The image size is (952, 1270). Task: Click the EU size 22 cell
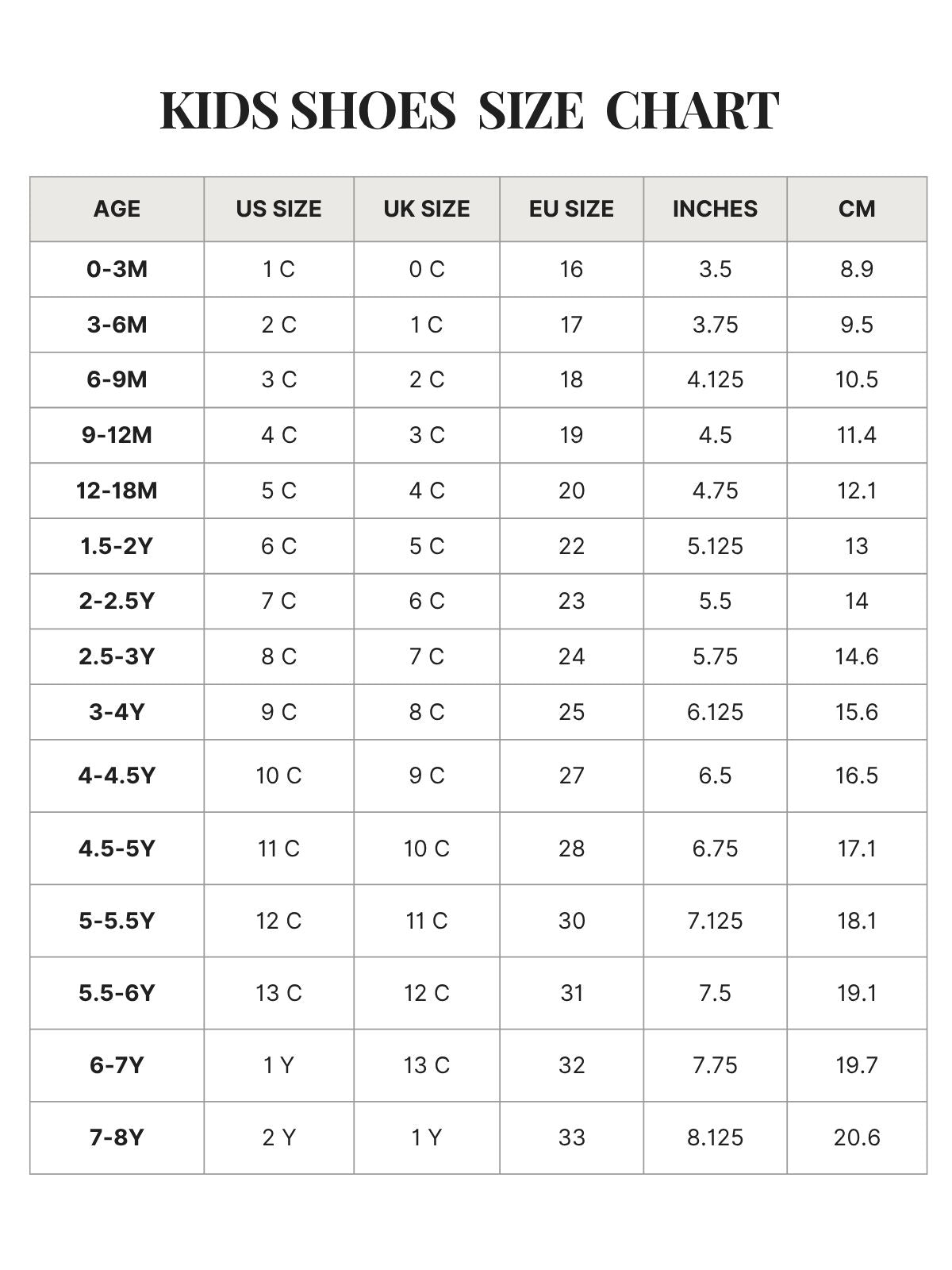(x=571, y=546)
